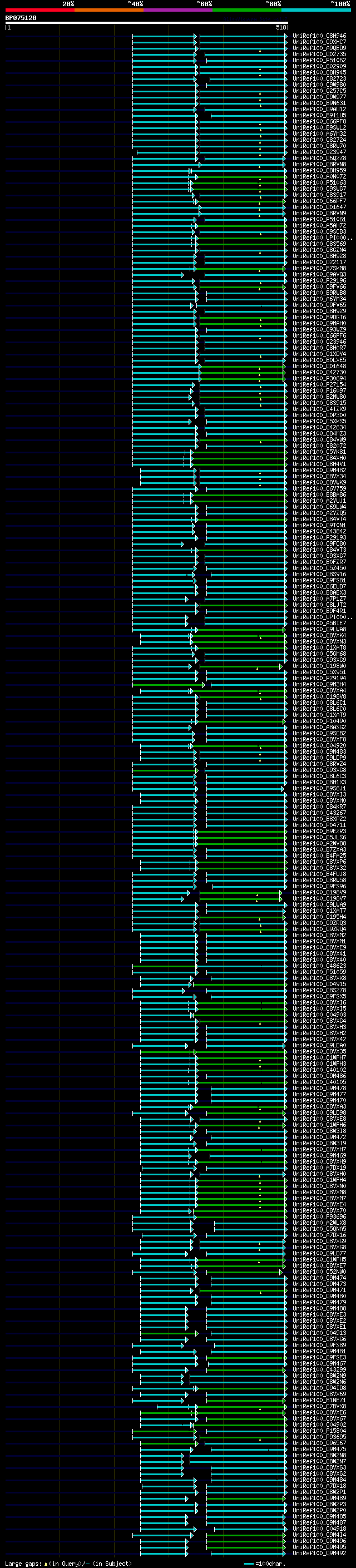Click the cyan ~100% identity color bar
The height and width of the screenshot is (1568, 356).
316,10
